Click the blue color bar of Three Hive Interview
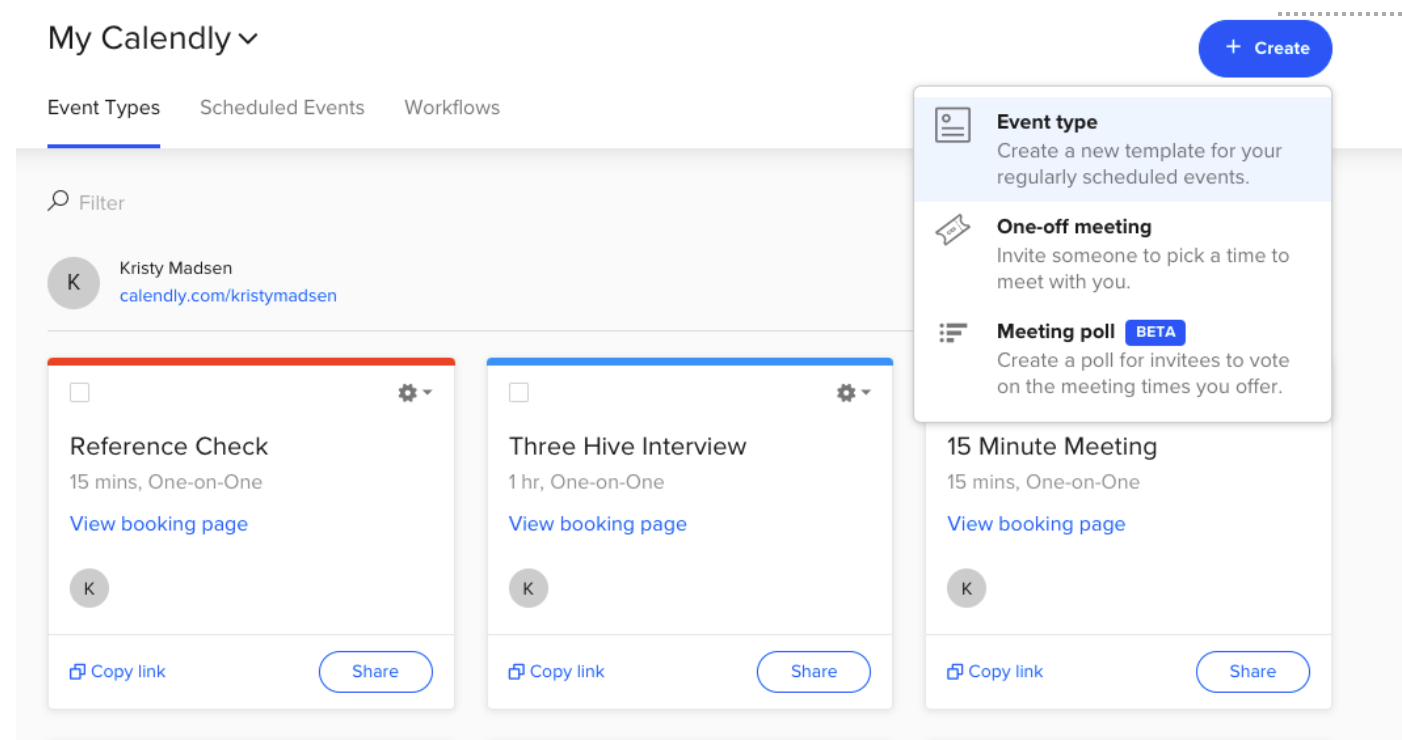Image resolution: width=1402 pixels, height=740 pixels. tap(690, 361)
